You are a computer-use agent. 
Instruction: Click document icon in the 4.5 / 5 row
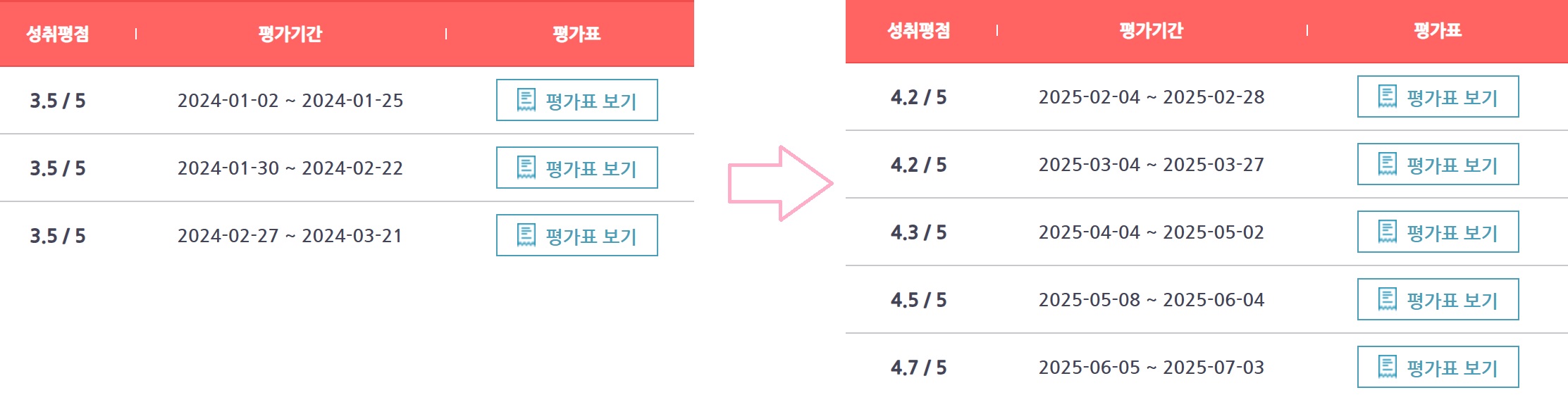pyautogui.click(x=1387, y=299)
